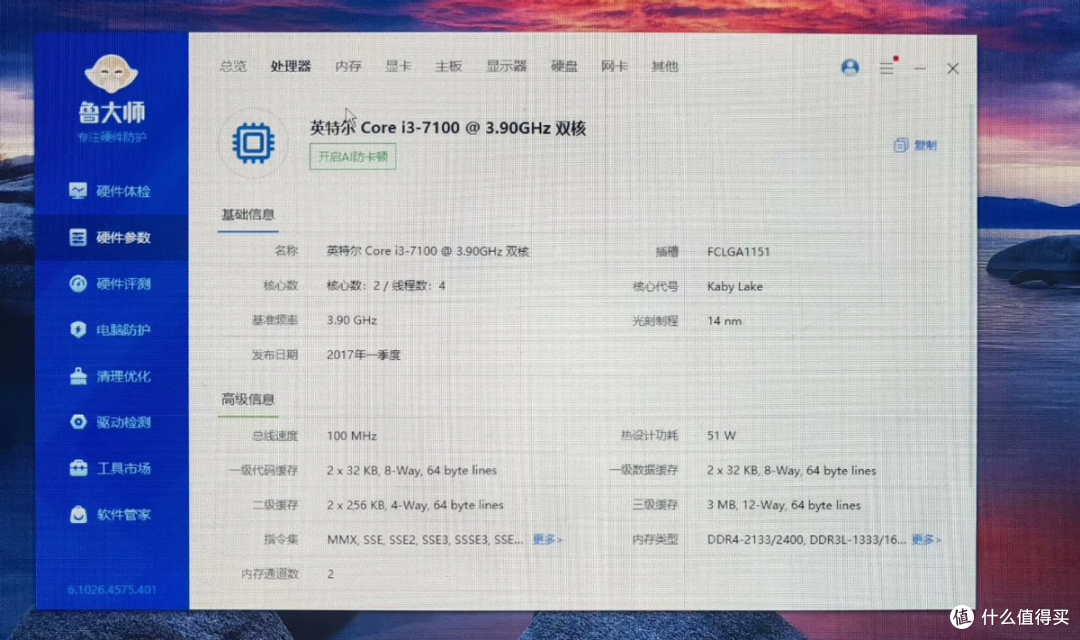The width and height of the screenshot is (1080, 640).
Task: Expand 更多 for 指令集
Action: tap(548, 539)
